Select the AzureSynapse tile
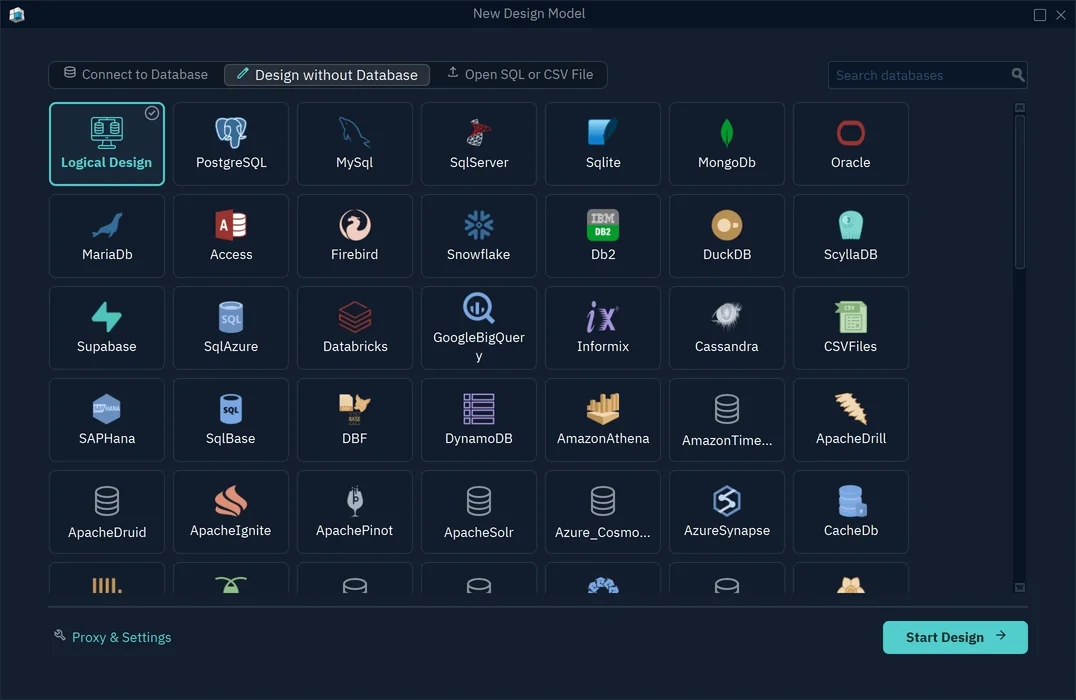1076x700 pixels. click(x=727, y=512)
